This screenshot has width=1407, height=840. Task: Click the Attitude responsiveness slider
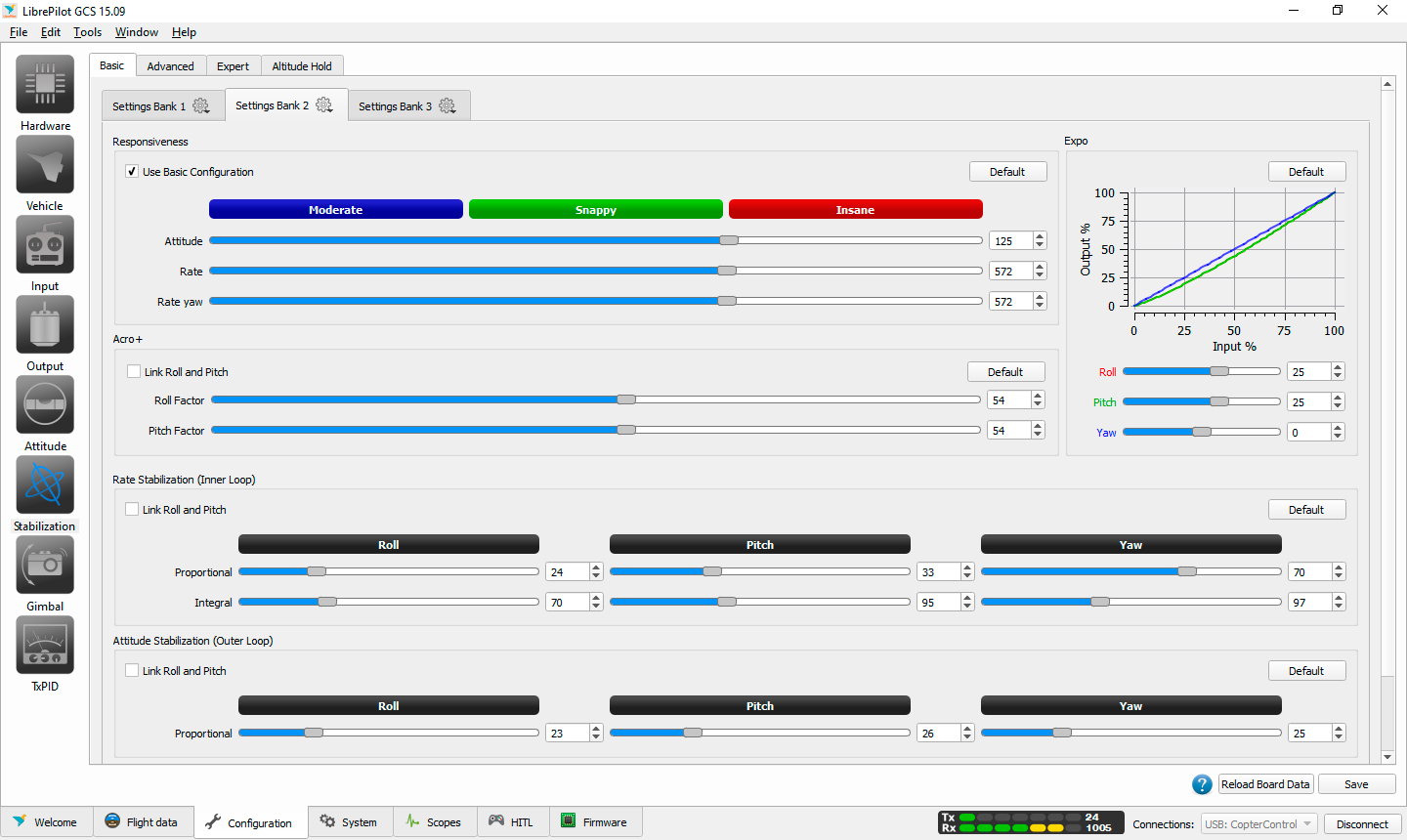point(596,240)
